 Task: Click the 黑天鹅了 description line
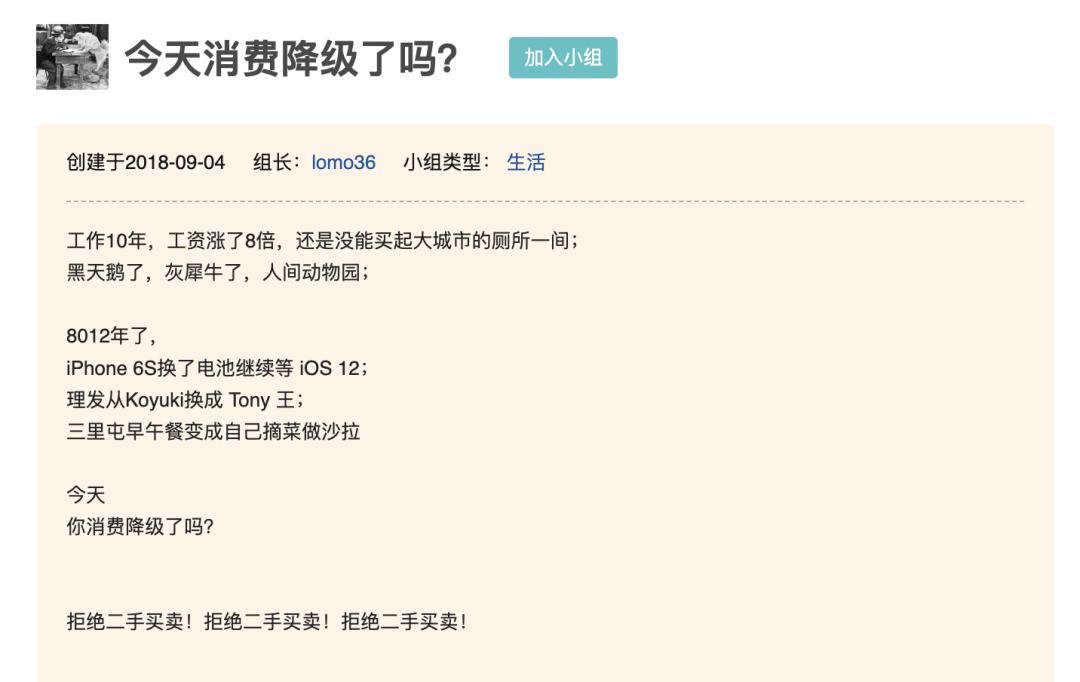pos(217,272)
